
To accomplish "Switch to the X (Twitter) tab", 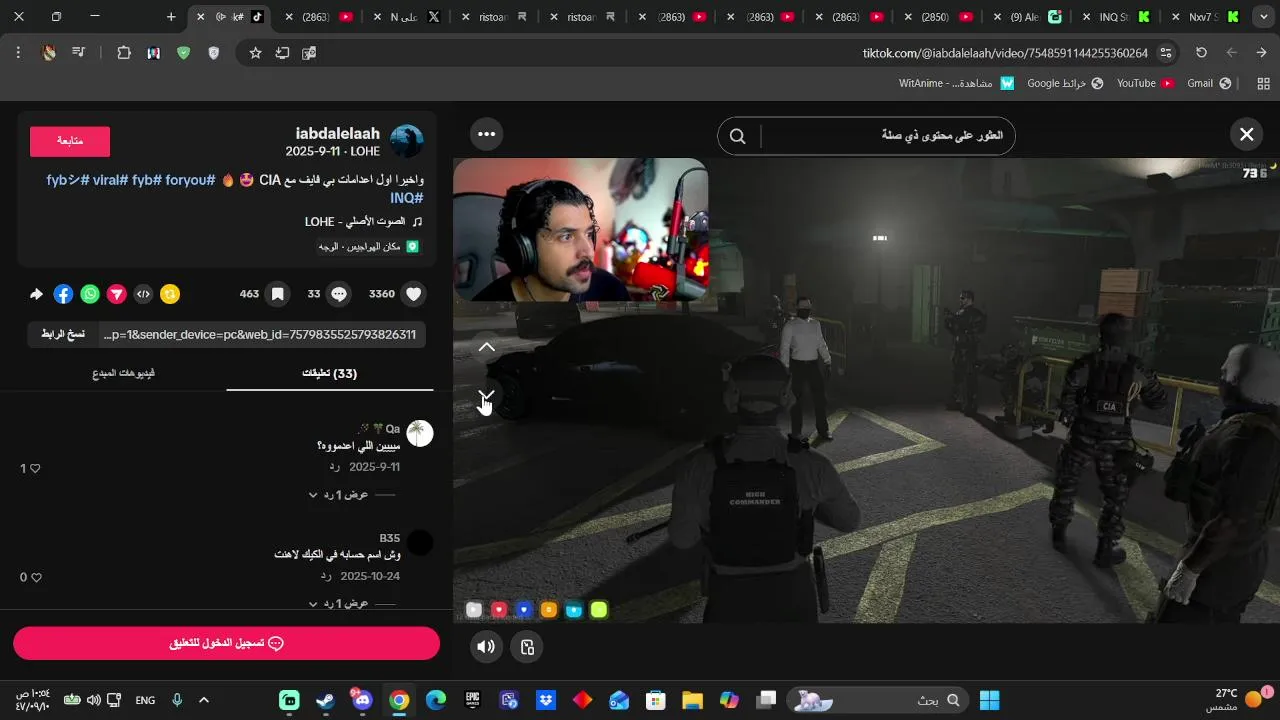I will click(410, 17).
